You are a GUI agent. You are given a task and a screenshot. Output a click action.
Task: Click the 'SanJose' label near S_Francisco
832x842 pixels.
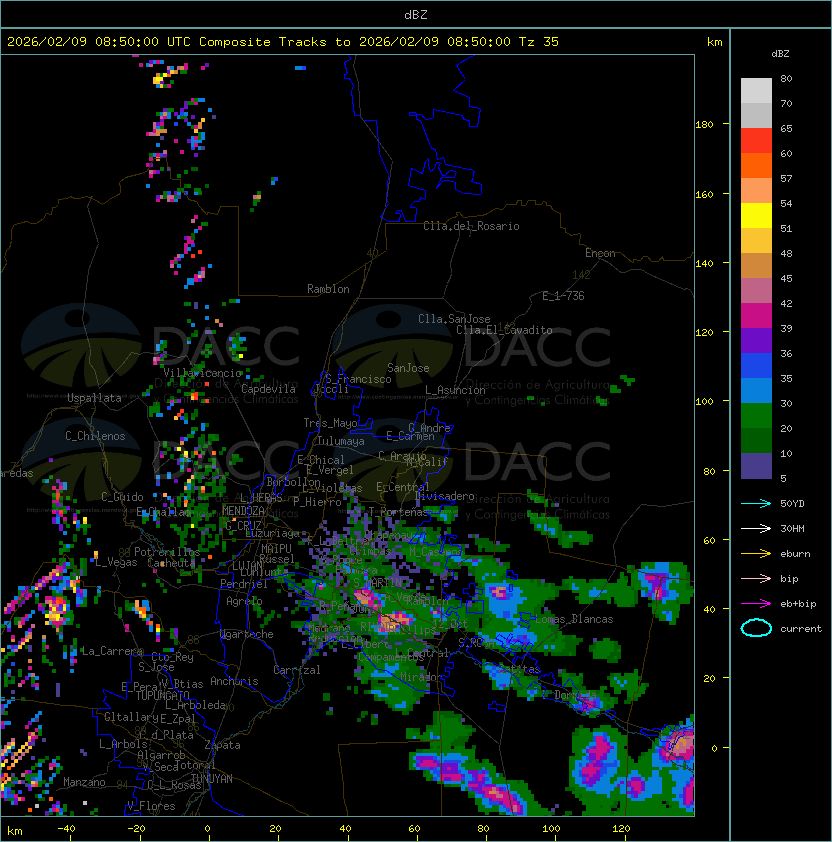coord(408,368)
